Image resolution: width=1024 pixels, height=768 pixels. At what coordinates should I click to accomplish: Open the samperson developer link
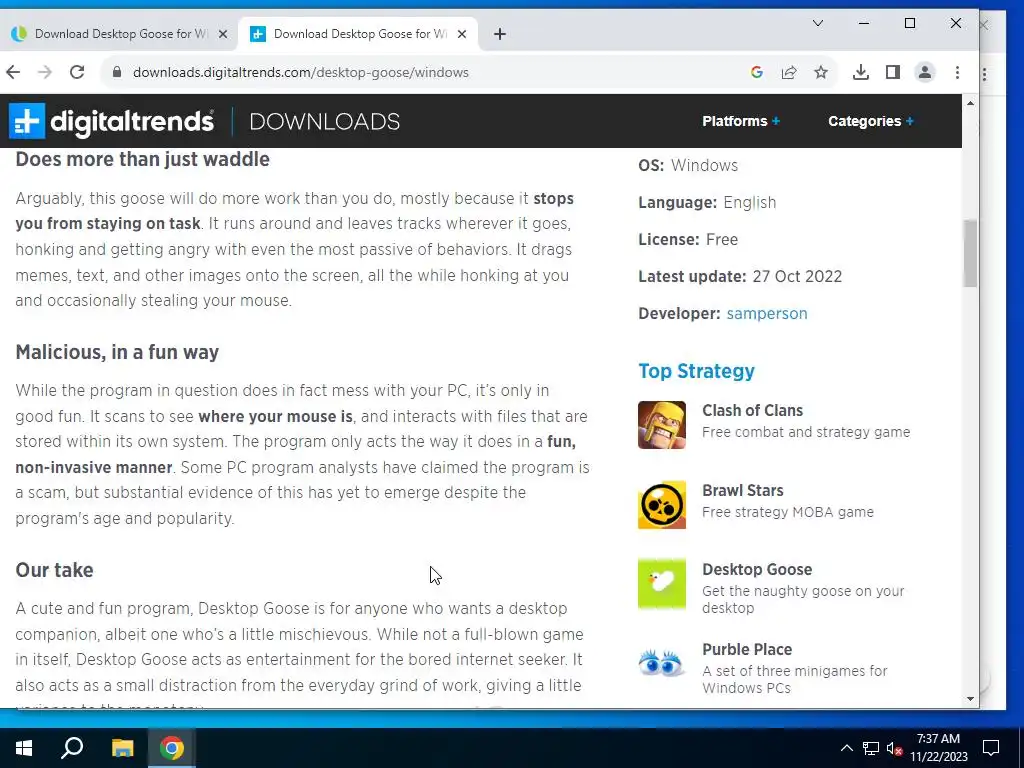tap(767, 313)
